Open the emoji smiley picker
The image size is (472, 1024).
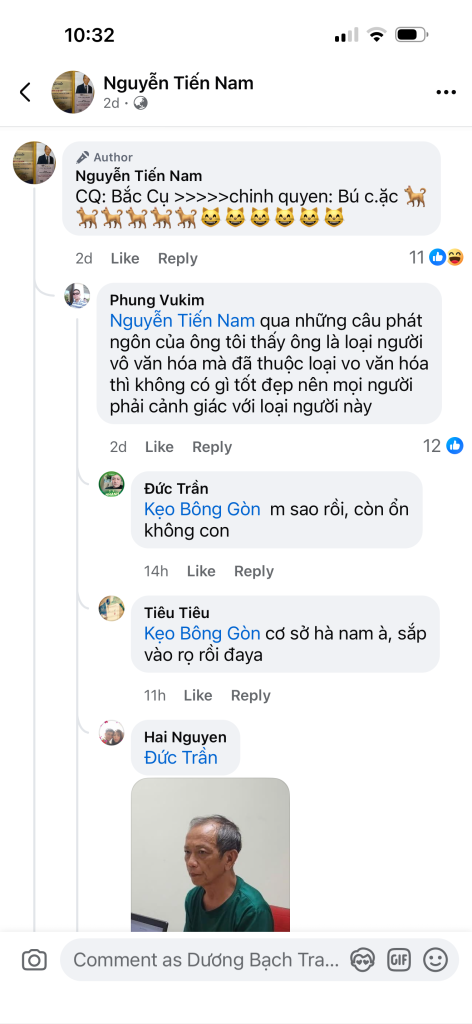coord(435,960)
